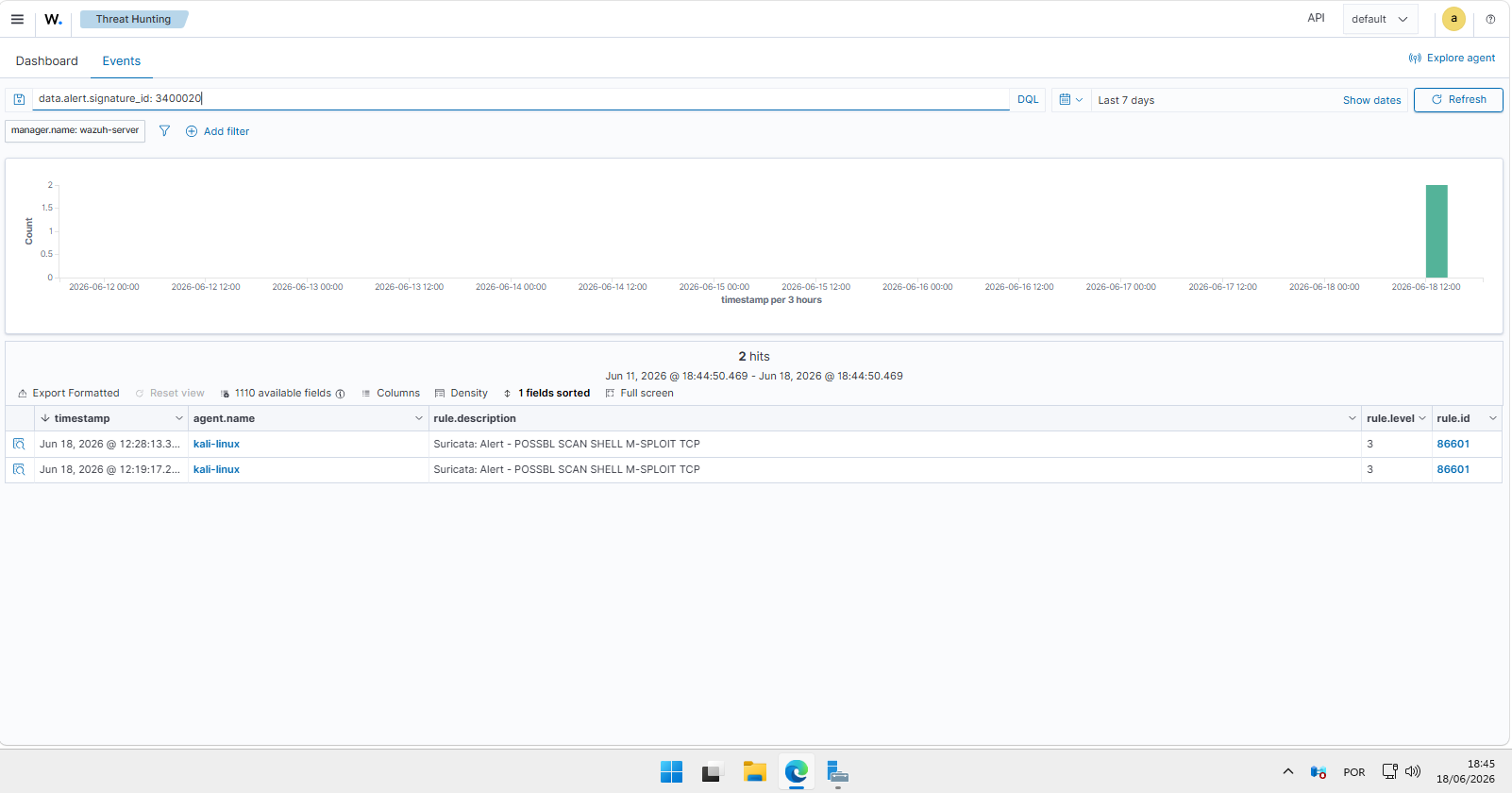Expand rule.id column options
Screen dimensions: 1512x793
tap(1493, 418)
